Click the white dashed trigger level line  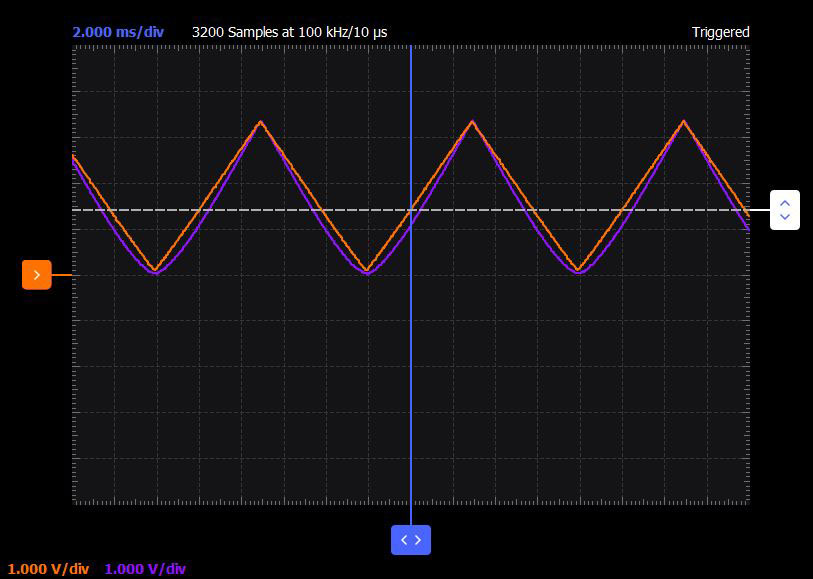pyautogui.click(x=332, y=210)
